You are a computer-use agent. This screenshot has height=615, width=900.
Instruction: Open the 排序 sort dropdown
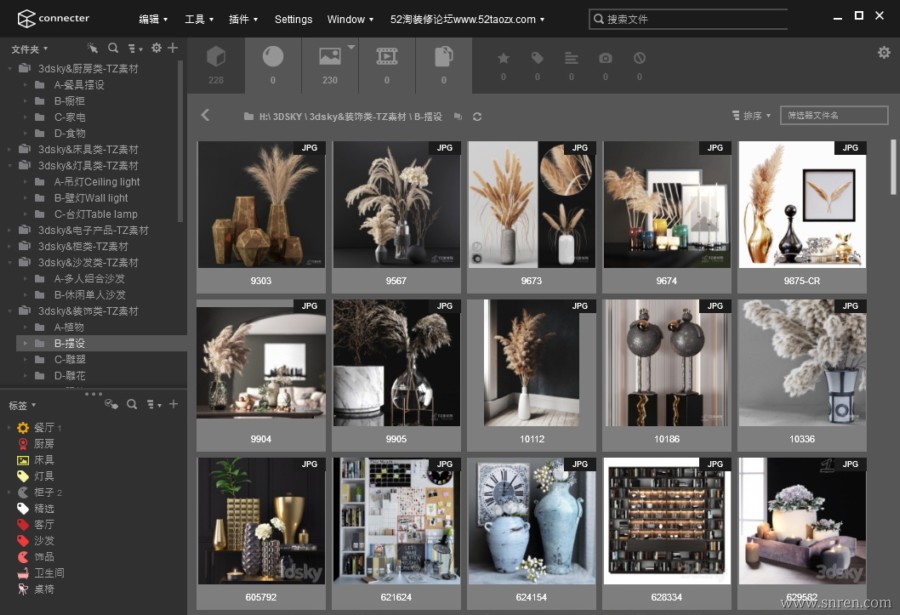(x=751, y=116)
